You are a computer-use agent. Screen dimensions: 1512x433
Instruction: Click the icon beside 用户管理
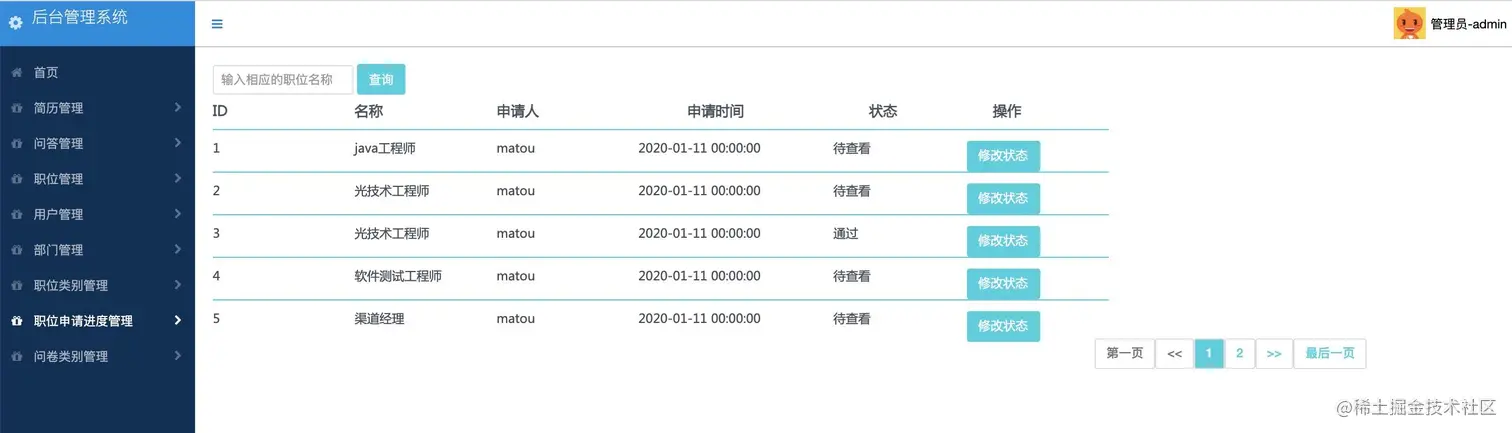pyautogui.click(x=16, y=215)
